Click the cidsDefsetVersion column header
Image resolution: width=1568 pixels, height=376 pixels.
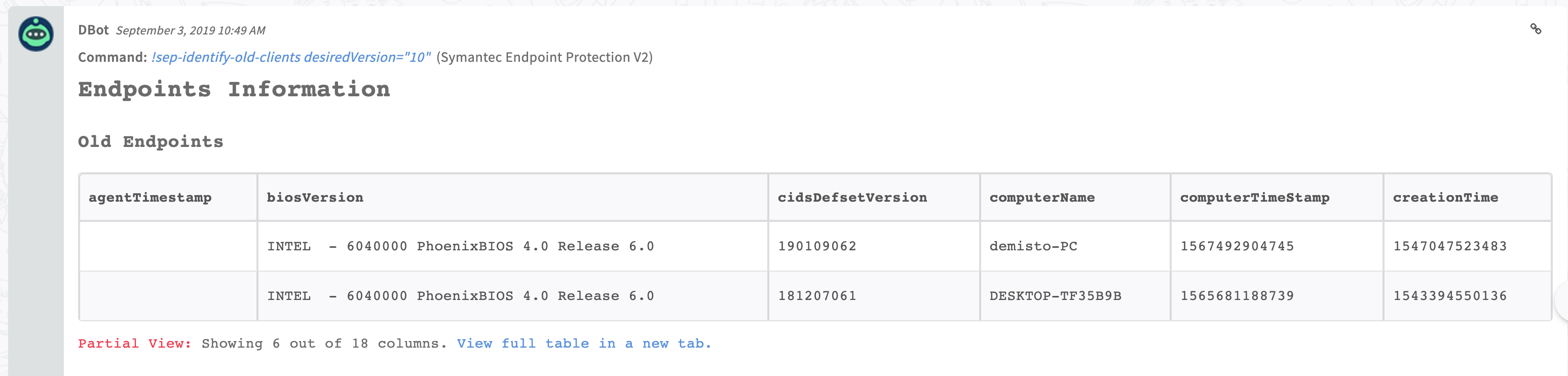coord(853,197)
